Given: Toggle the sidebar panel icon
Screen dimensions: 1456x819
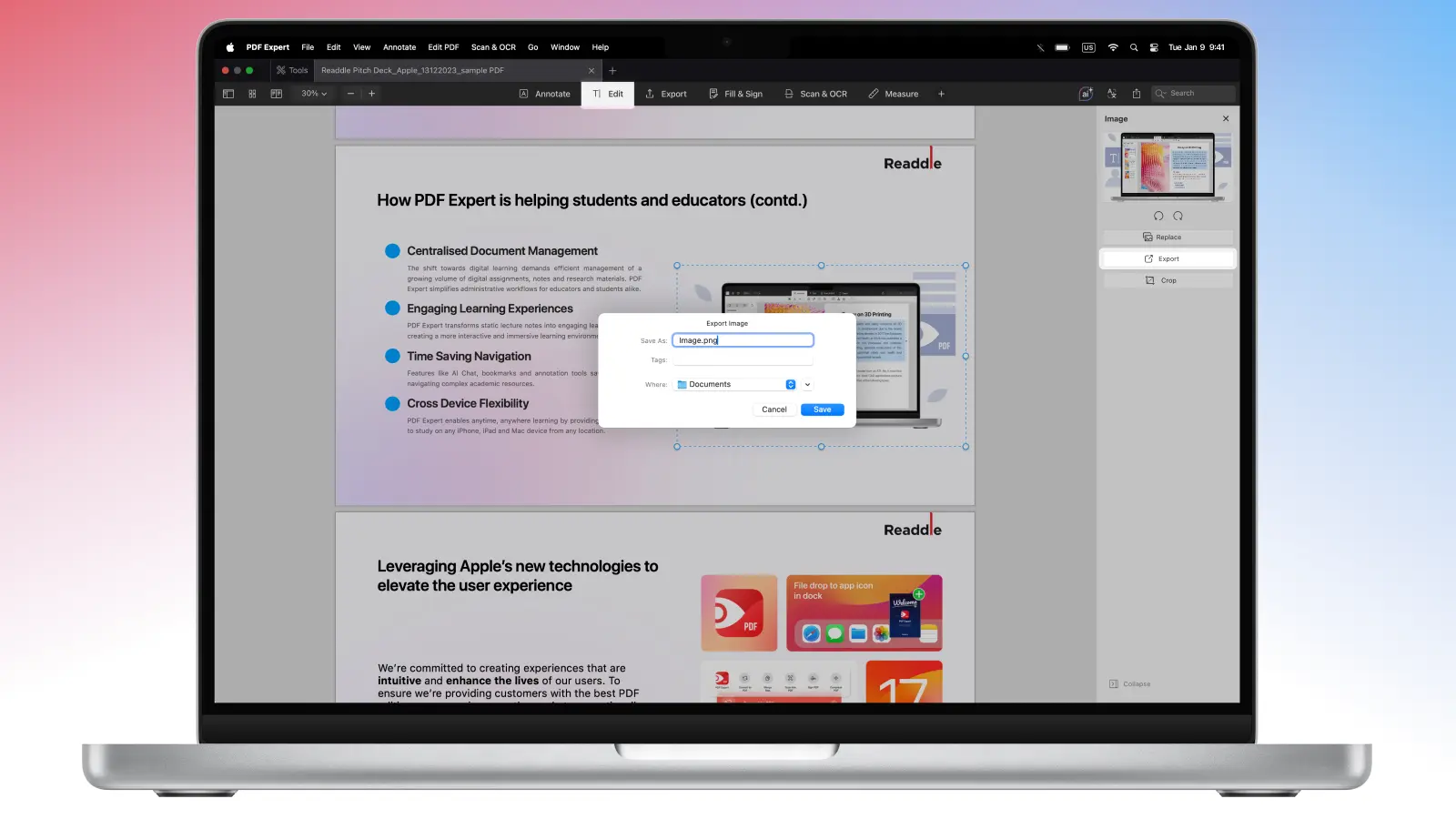Looking at the screenshot, I should tap(228, 94).
